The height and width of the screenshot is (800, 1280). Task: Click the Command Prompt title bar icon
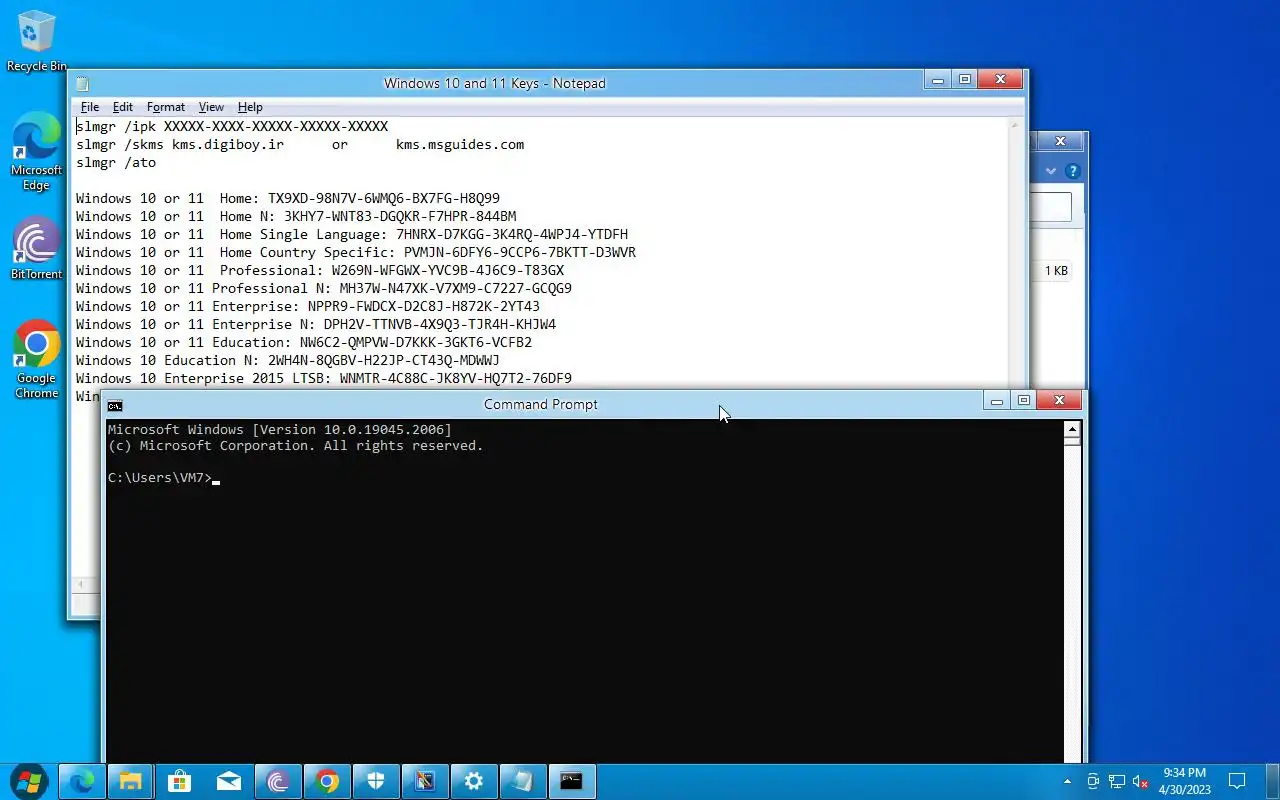tap(115, 405)
